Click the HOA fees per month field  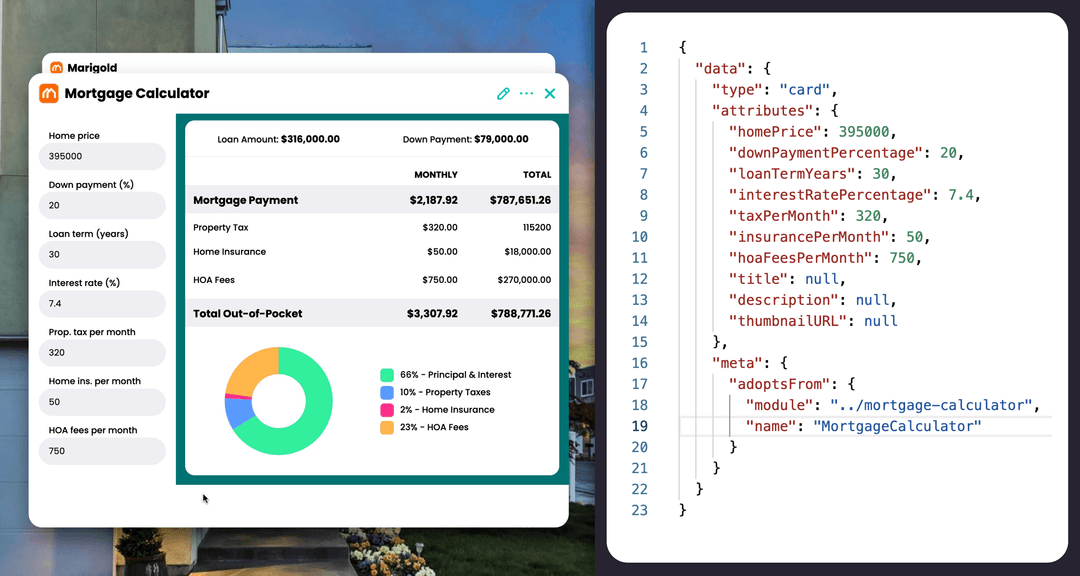click(102, 451)
